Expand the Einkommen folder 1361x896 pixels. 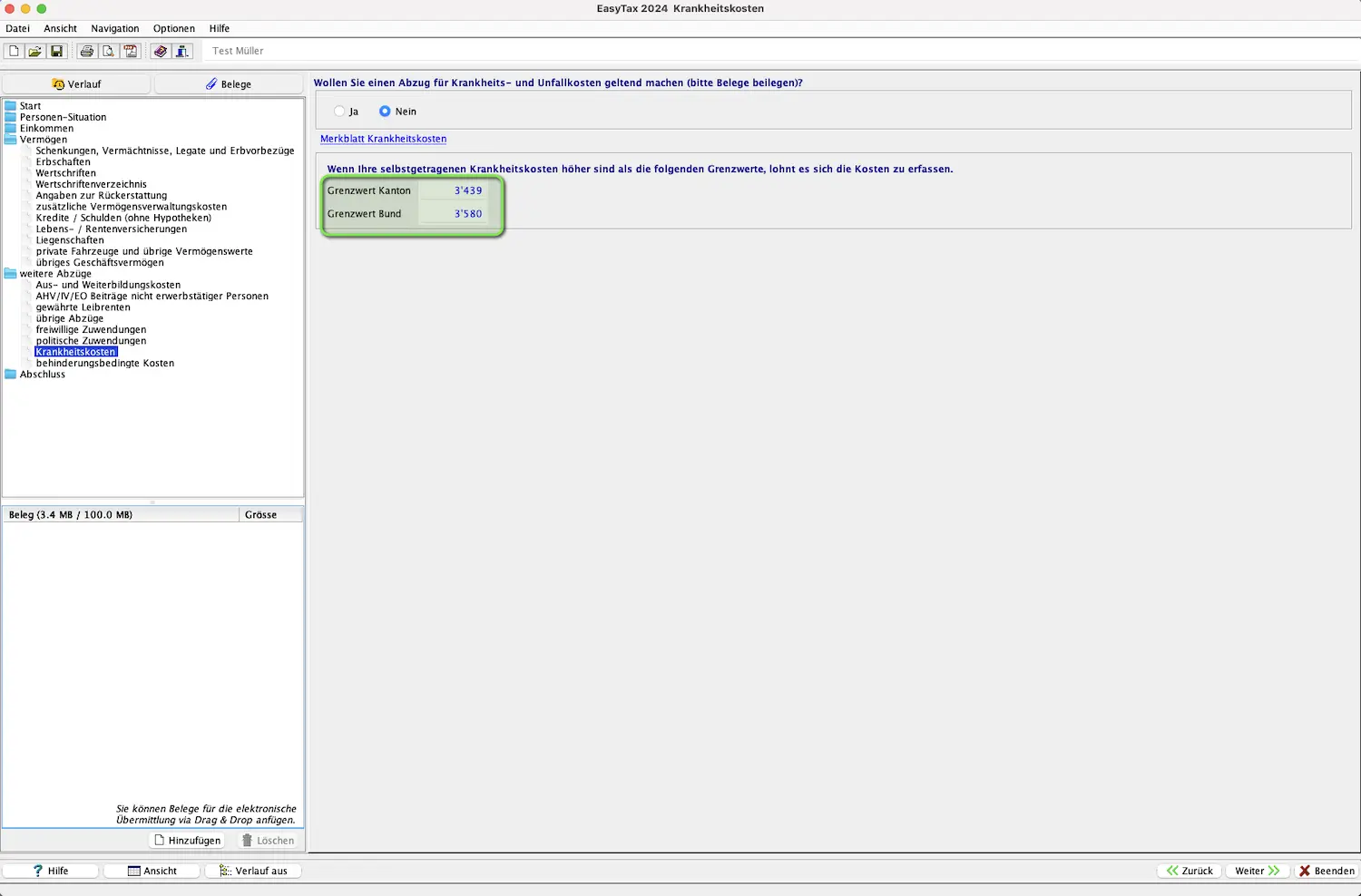(x=11, y=129)
